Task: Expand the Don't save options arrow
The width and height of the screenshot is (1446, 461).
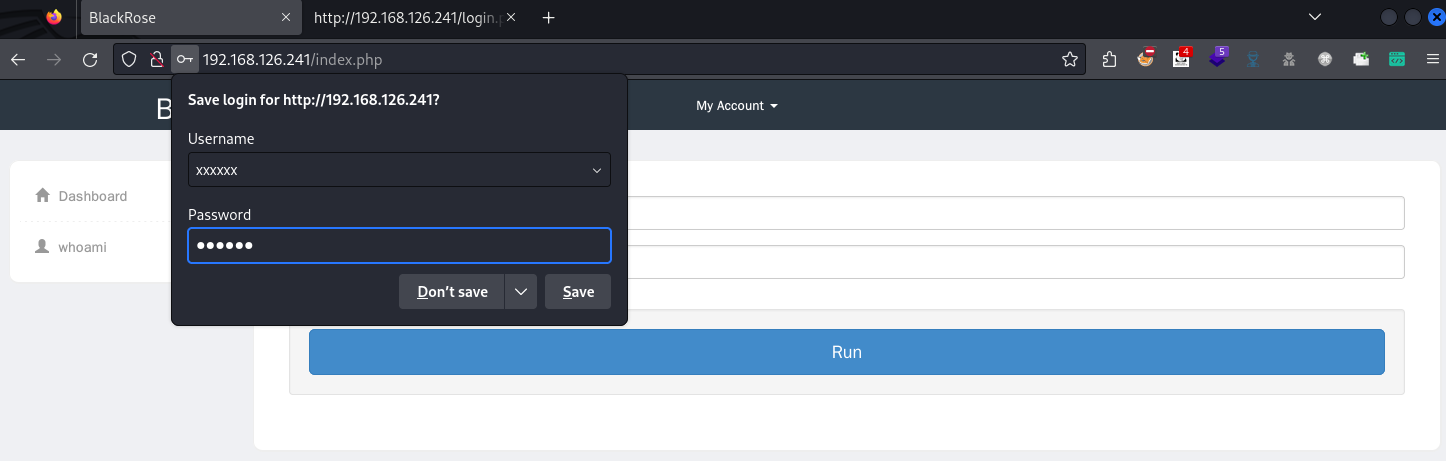Action: click(521, 292)
